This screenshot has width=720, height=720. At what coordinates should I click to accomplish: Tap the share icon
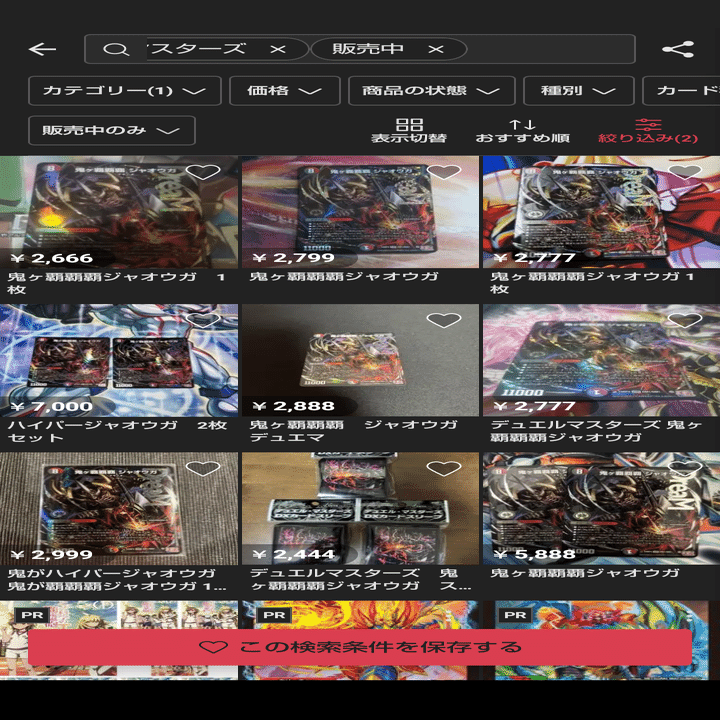(678, 49)
